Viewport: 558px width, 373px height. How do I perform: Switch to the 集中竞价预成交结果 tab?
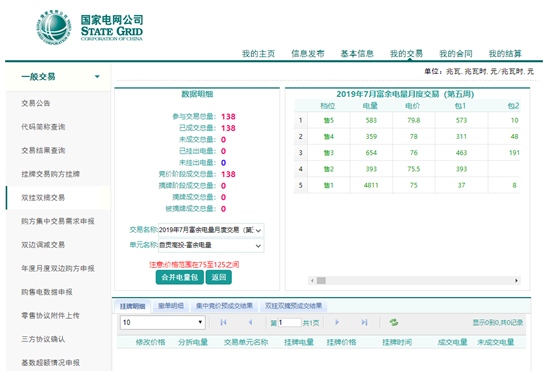224,306
